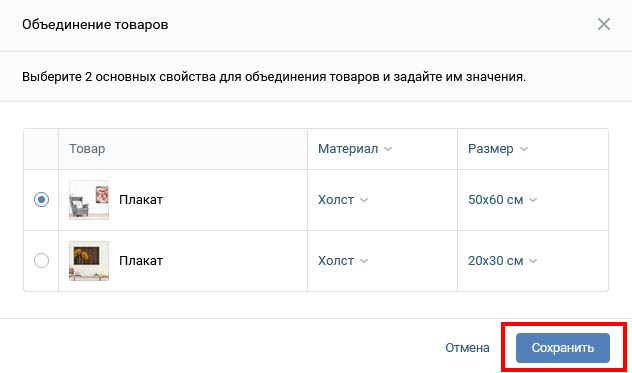Click the Плакат name in the second row

pyautogui.click(x=141, y=260)
